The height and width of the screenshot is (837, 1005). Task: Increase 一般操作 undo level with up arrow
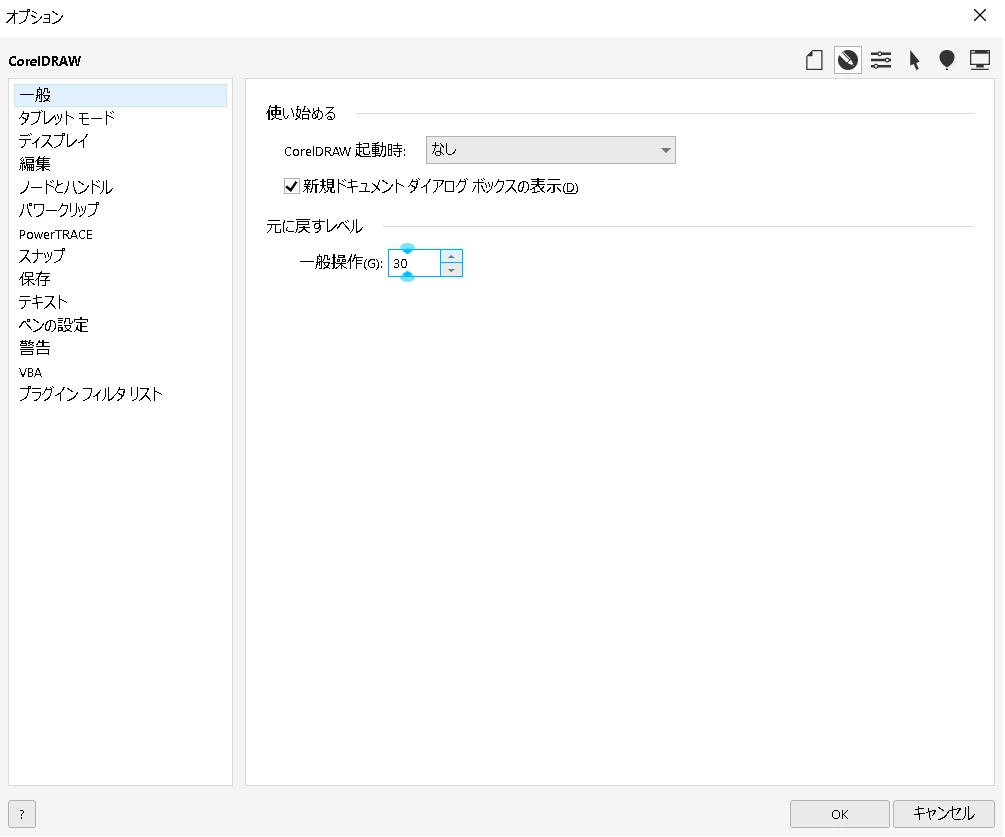pos(451,256)
